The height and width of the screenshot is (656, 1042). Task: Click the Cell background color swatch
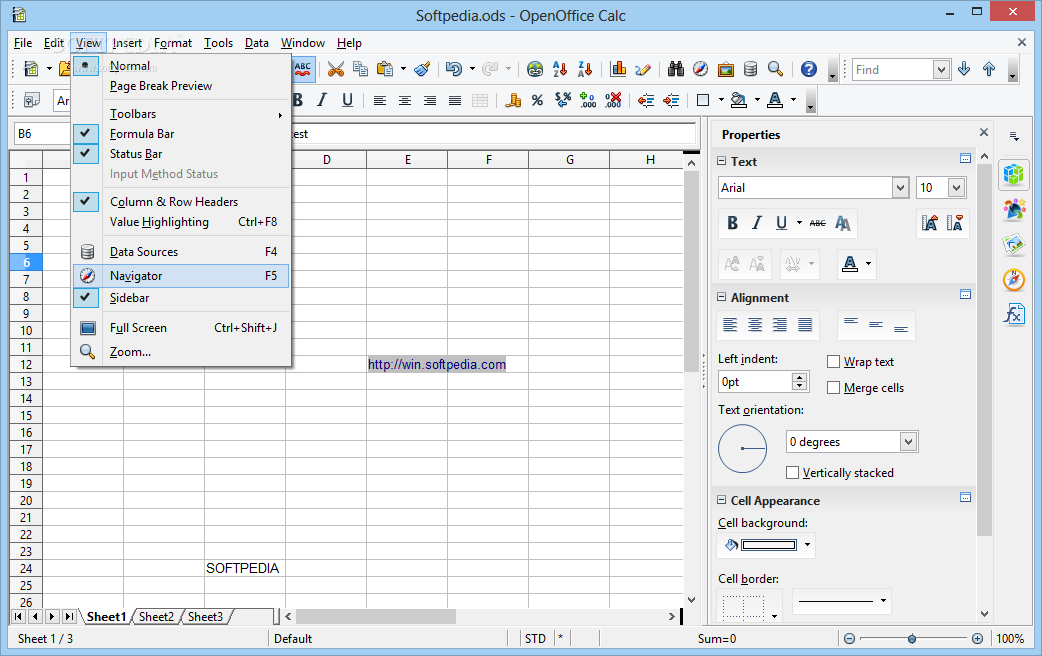pos(768,545)
